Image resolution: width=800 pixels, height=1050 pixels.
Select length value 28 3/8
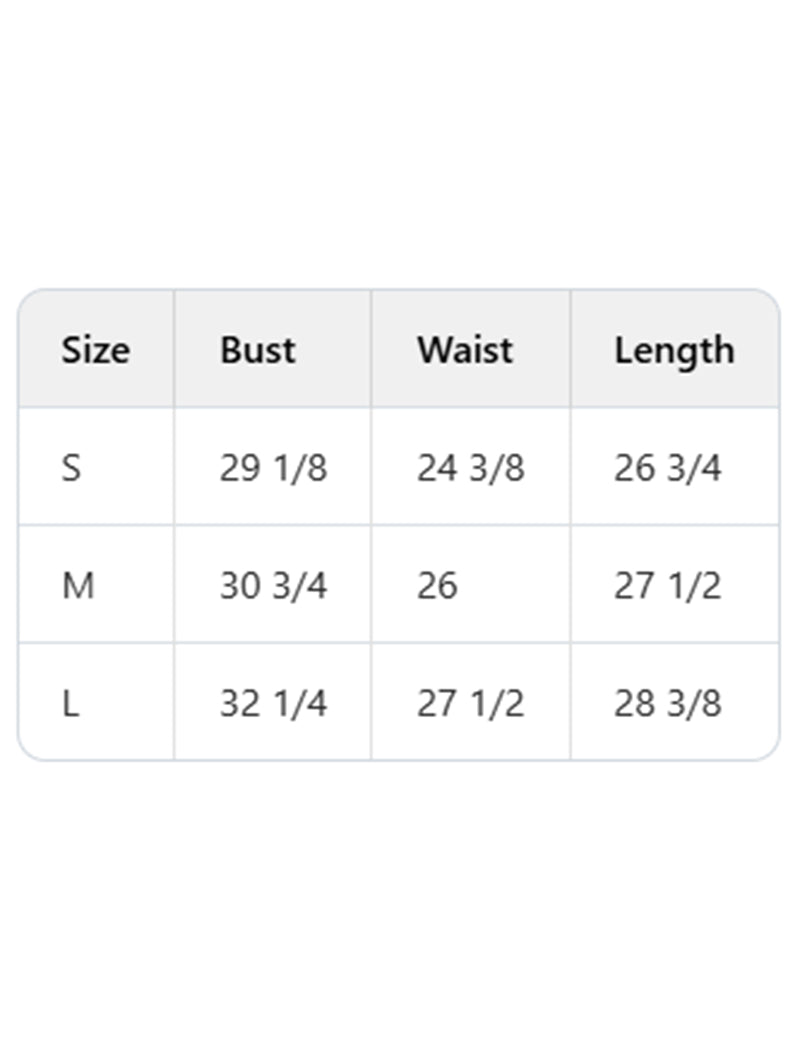click(667, 703)
